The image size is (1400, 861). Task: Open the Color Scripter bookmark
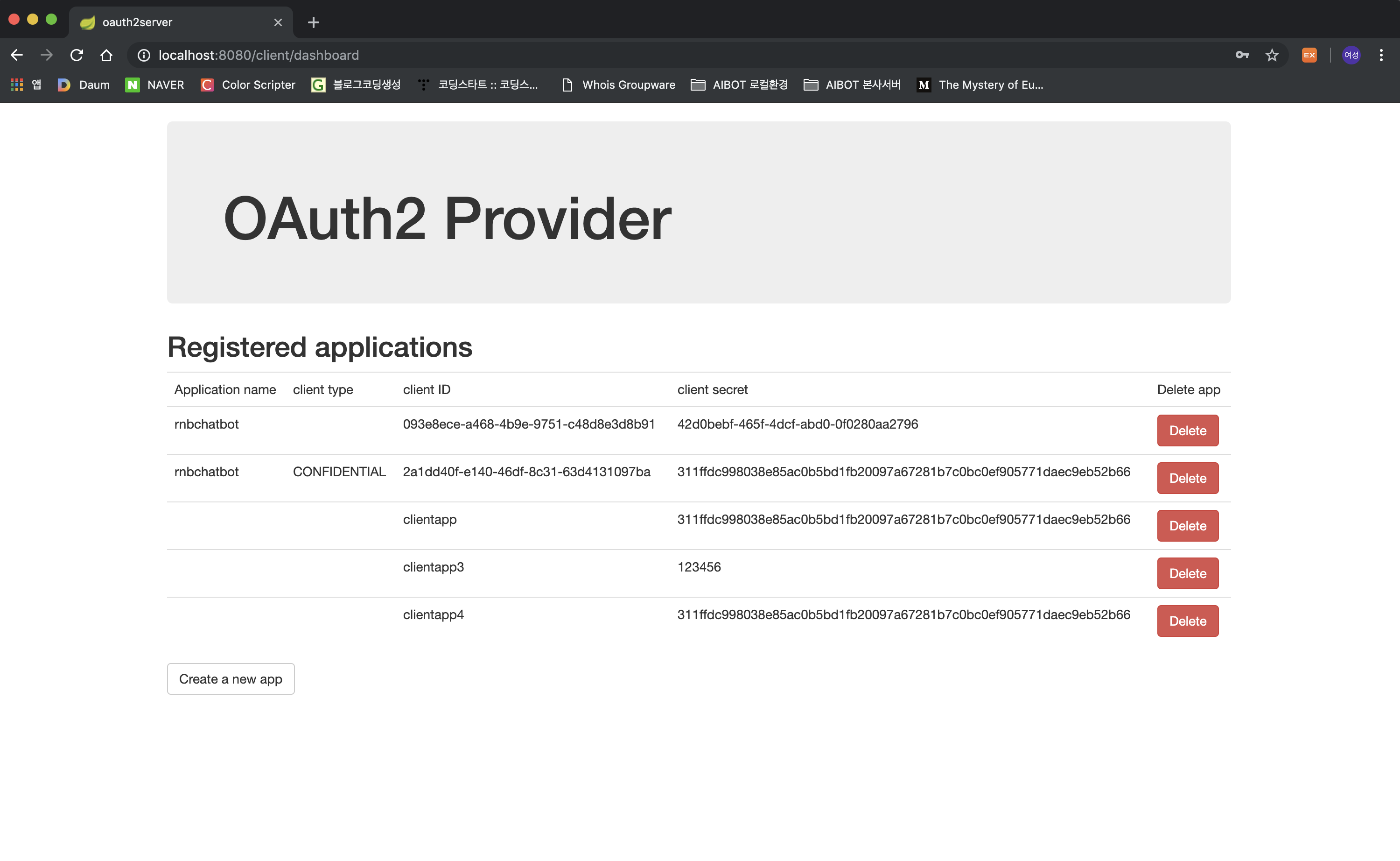248,85
